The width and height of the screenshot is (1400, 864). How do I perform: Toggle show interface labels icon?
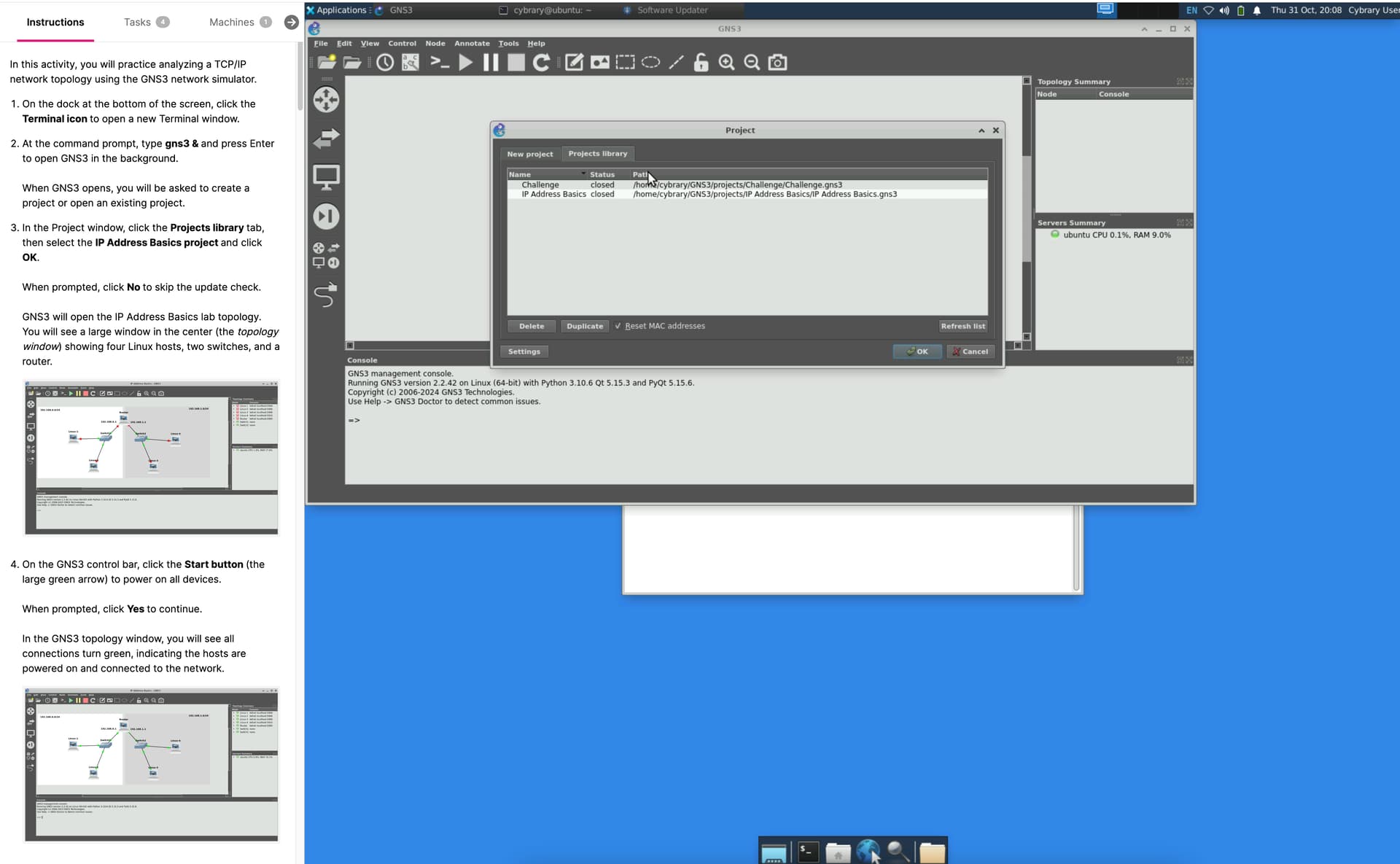(411, 63)
